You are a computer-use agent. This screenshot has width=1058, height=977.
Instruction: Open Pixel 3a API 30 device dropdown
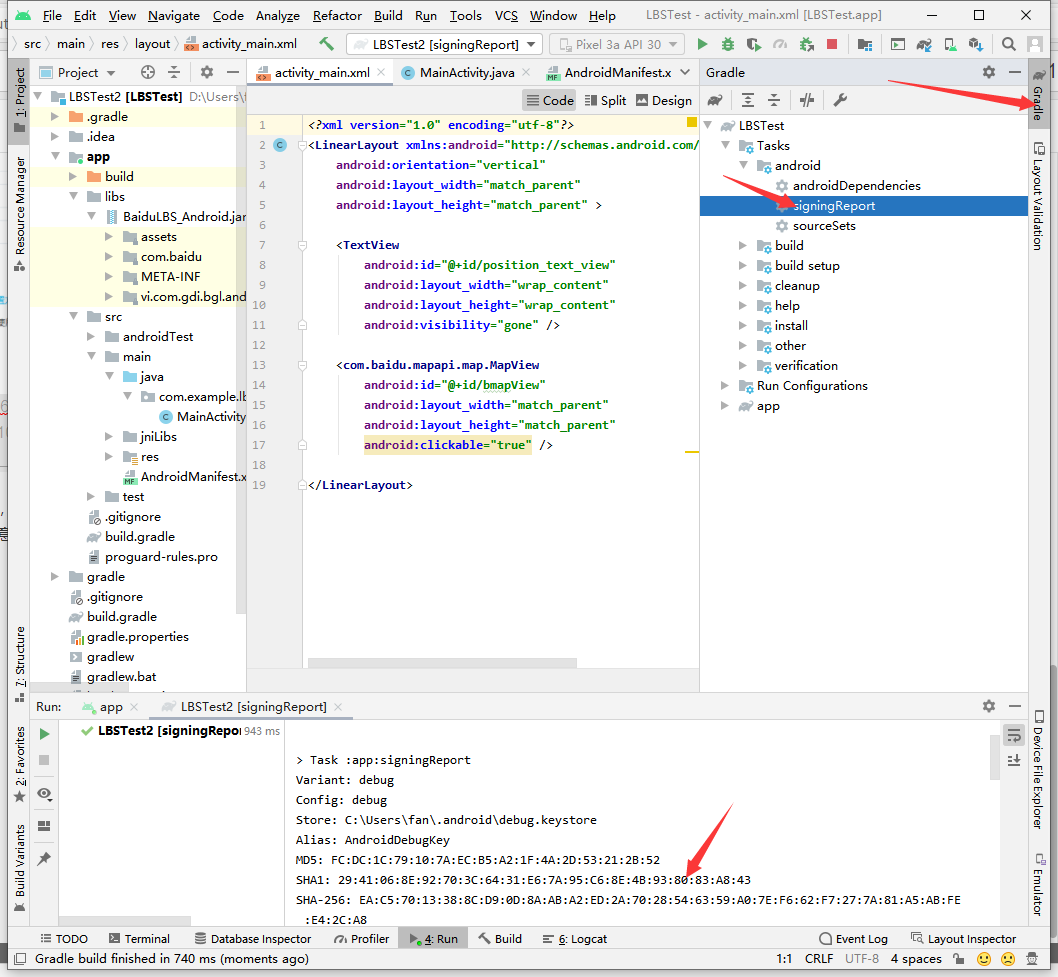tap(617, 45)
